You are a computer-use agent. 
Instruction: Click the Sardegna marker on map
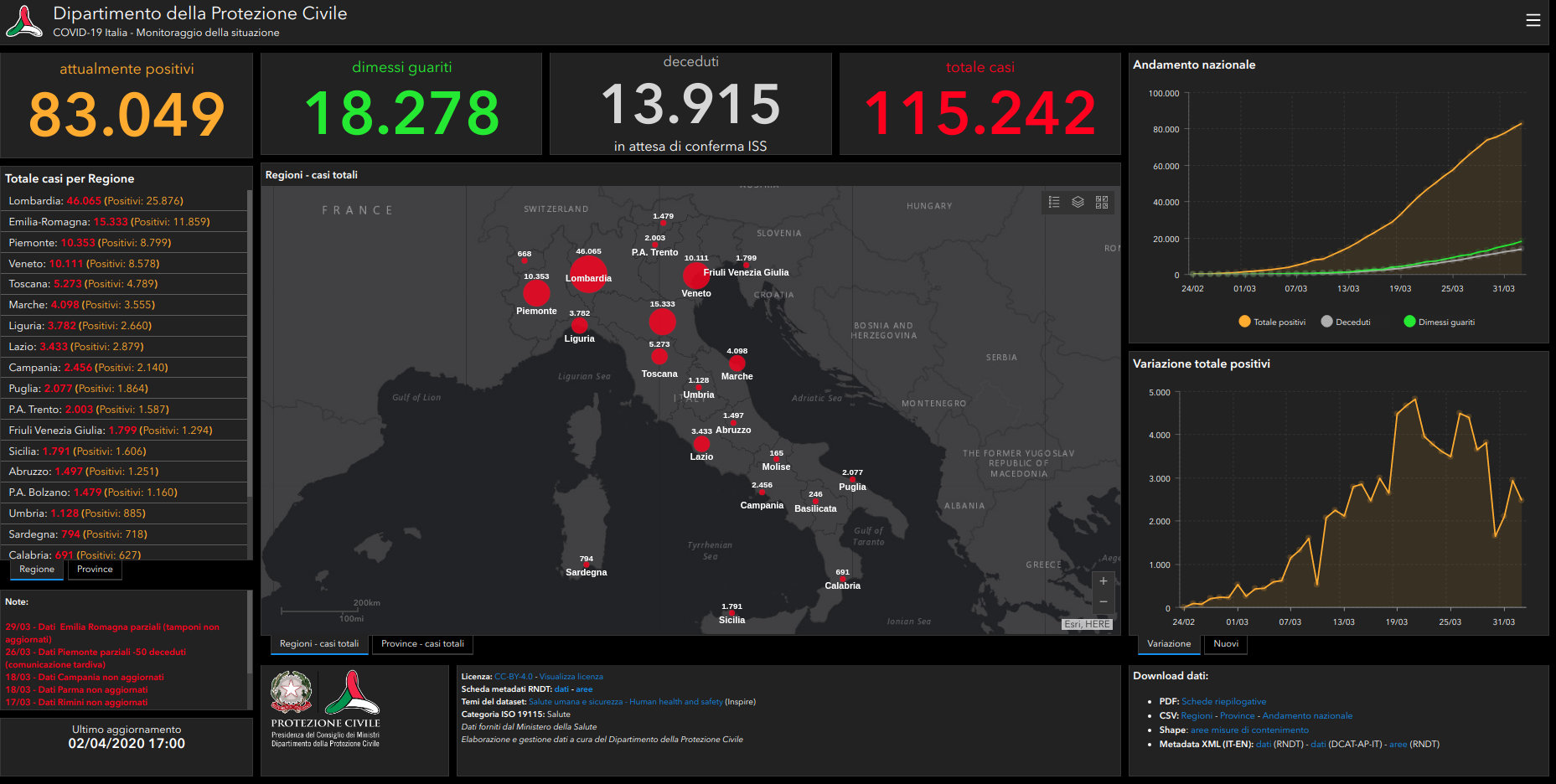click(587, 565)
